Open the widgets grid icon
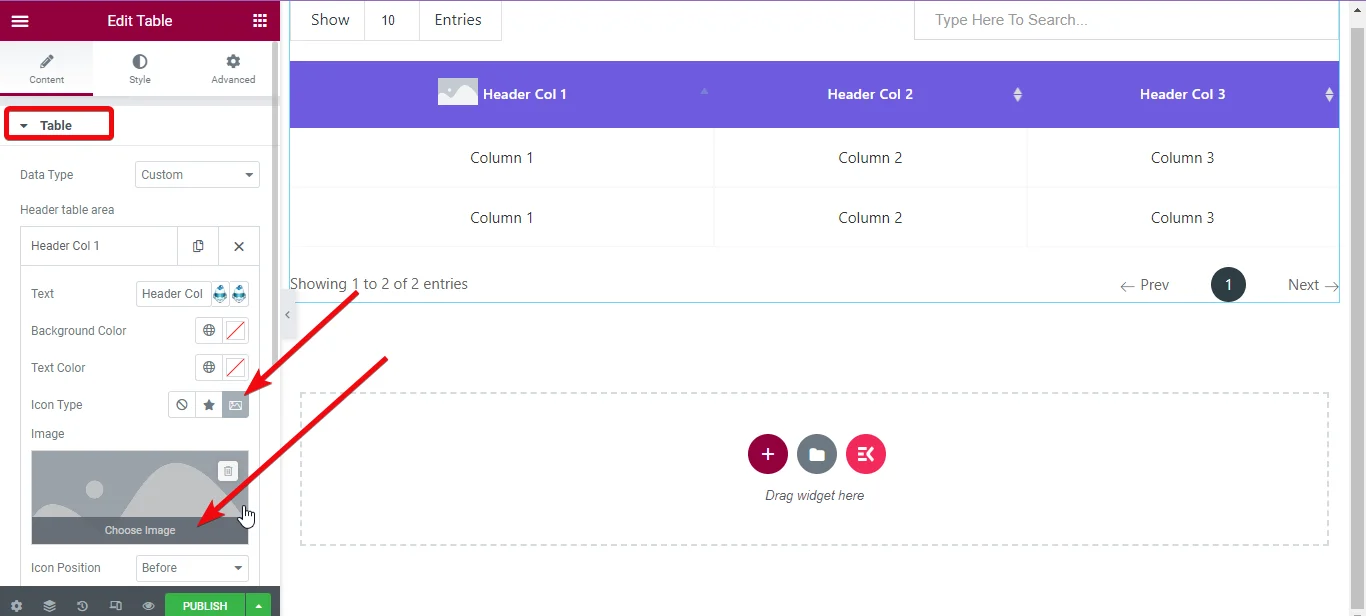 pos(260,20)
